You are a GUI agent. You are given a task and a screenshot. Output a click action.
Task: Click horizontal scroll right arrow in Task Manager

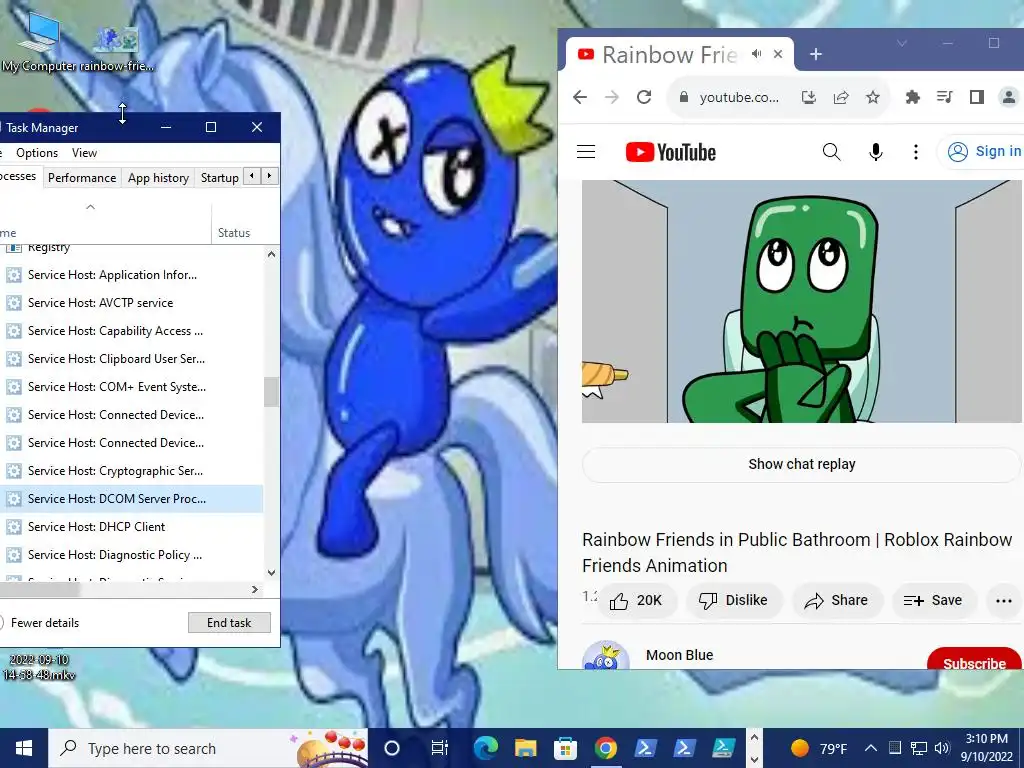255,590
